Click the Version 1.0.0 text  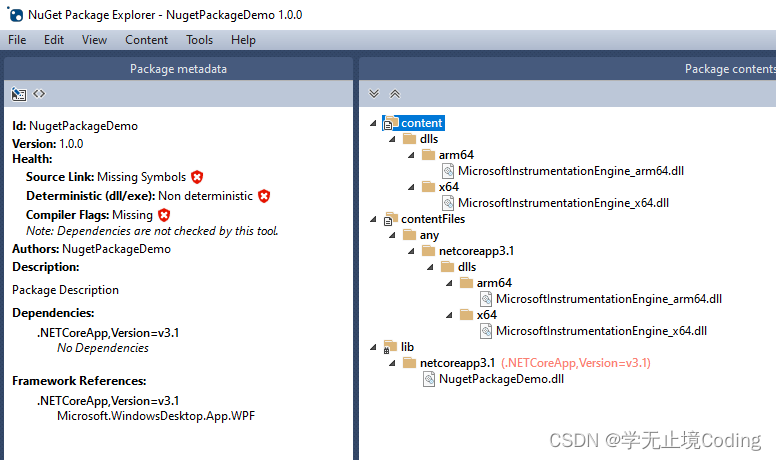pyautogui.click(x=48, y=144)
